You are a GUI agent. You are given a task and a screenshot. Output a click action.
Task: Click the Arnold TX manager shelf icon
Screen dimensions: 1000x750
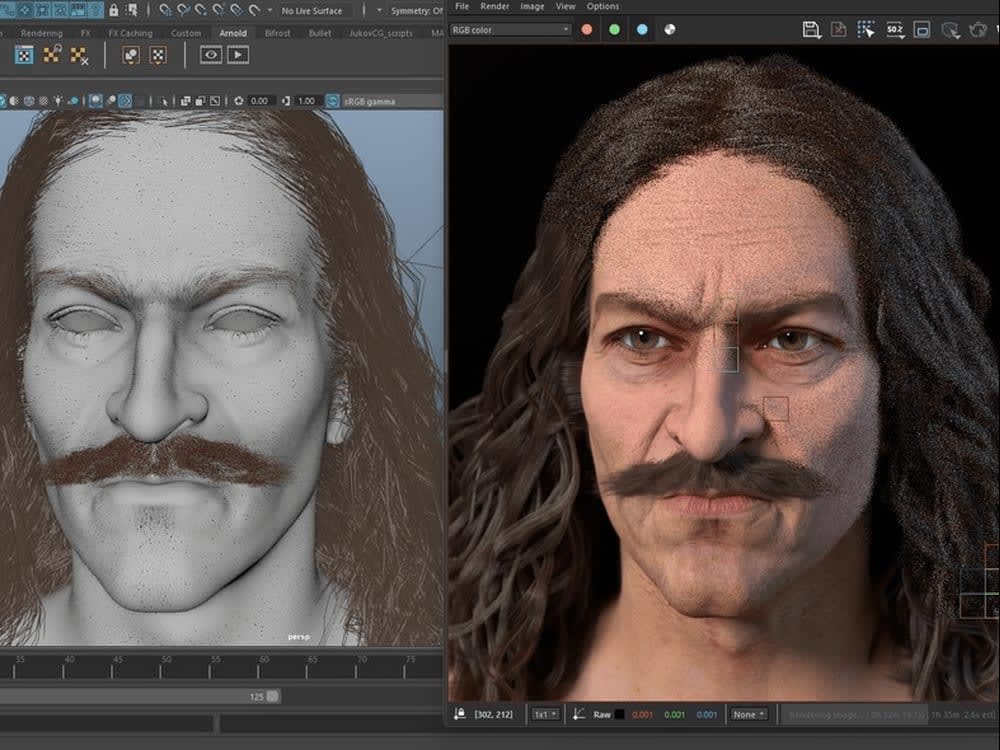[x=24, y=55]
